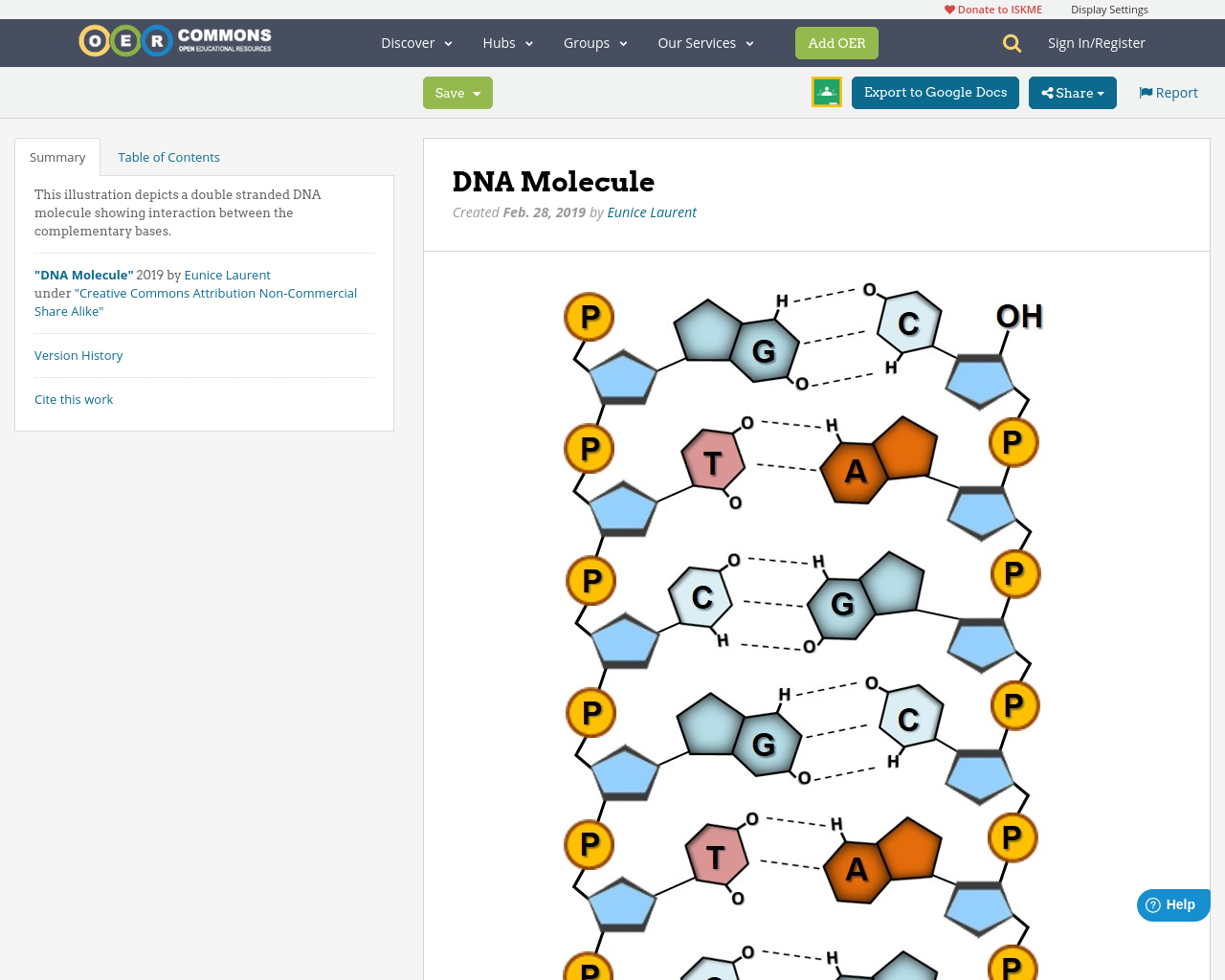Open the Version History link
Image resolution: width=1225 pixels, height=980 pixels.
(x=78, y=354)
